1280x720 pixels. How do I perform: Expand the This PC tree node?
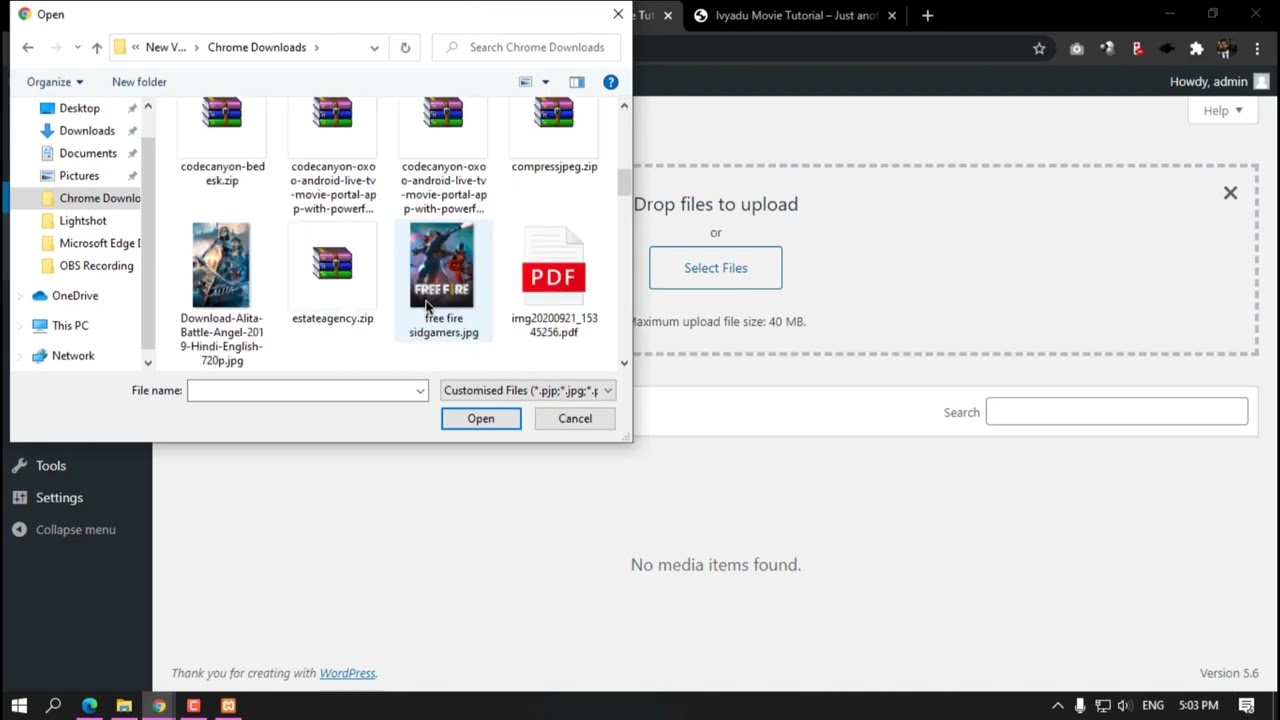click(20, 326)
